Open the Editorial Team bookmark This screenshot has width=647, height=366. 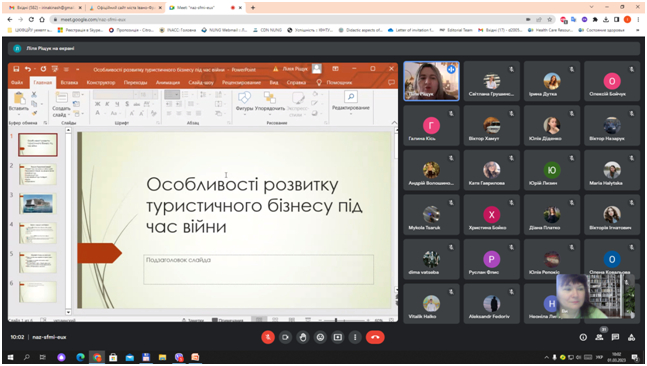click(x=456, y=30)
